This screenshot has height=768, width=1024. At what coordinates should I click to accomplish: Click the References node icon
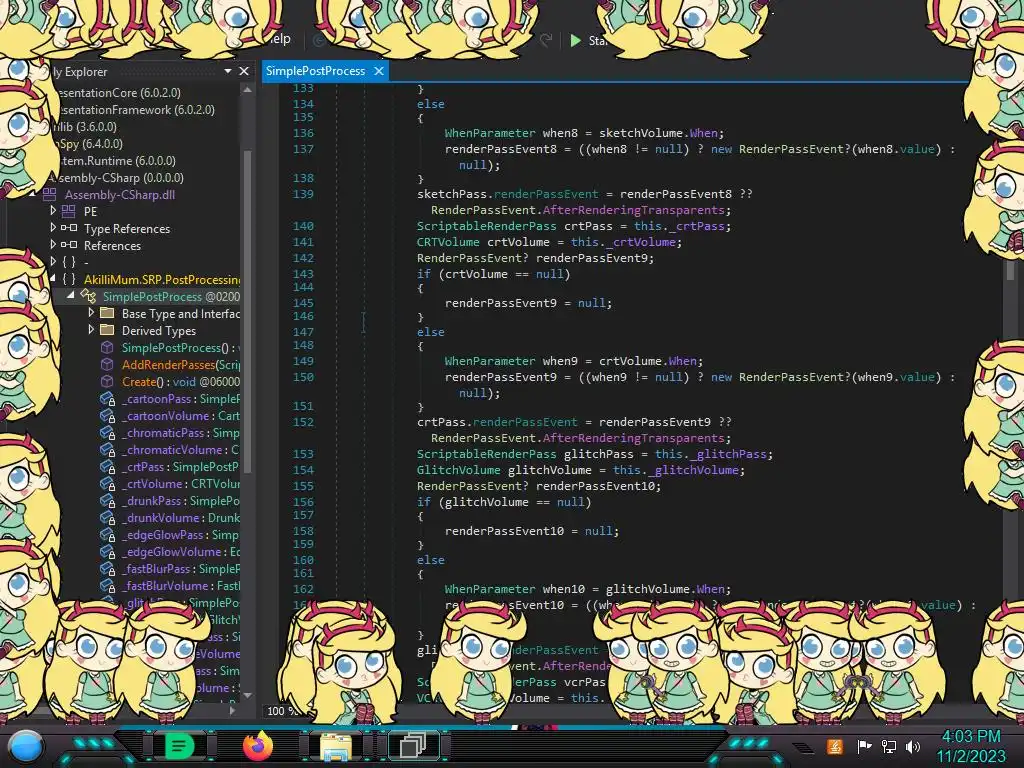tap(69, 245)
